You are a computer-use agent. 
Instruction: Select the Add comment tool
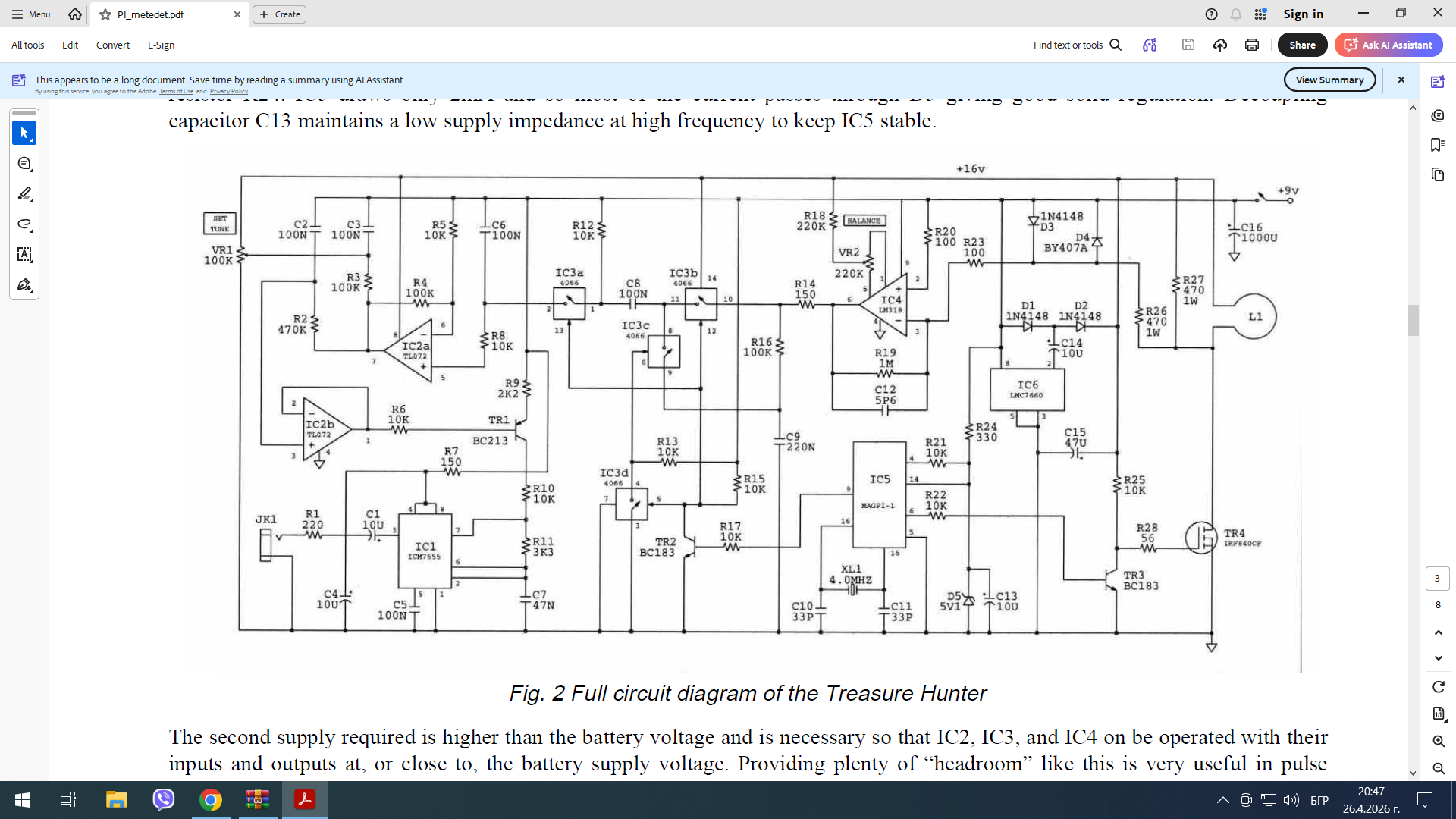tap(24, 164)
